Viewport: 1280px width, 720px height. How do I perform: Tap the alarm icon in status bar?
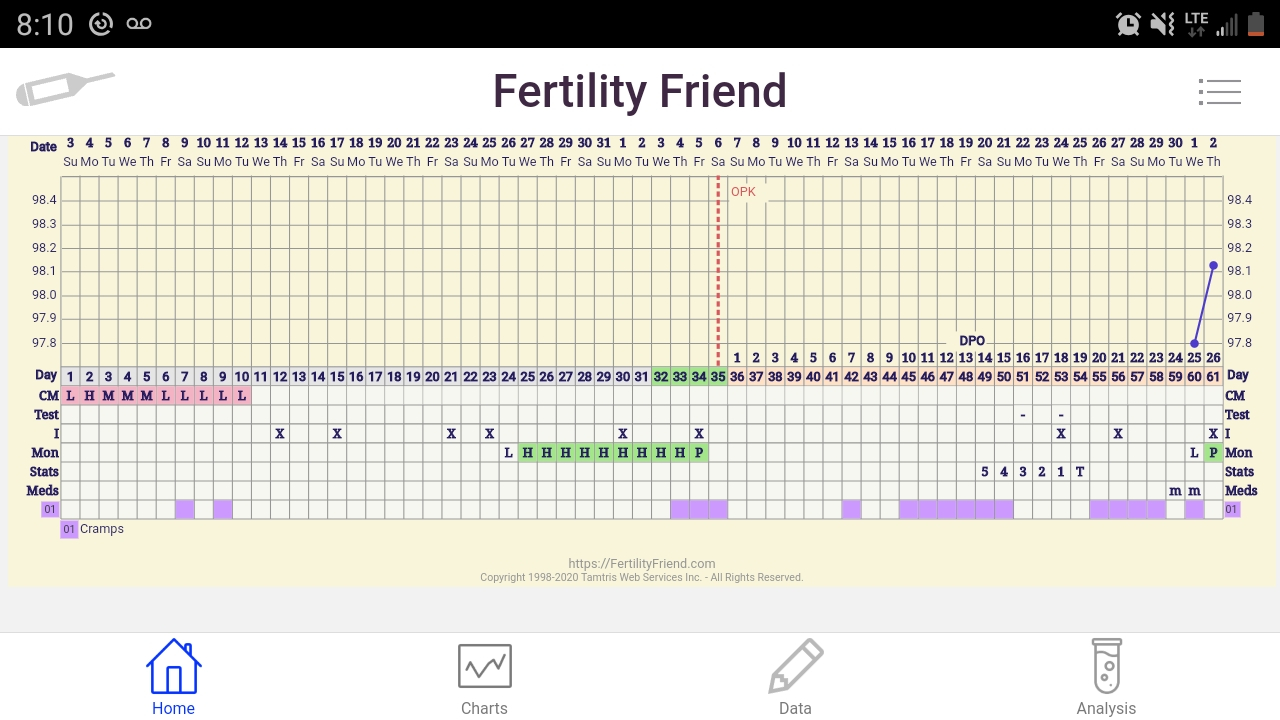click(1129, 24)
